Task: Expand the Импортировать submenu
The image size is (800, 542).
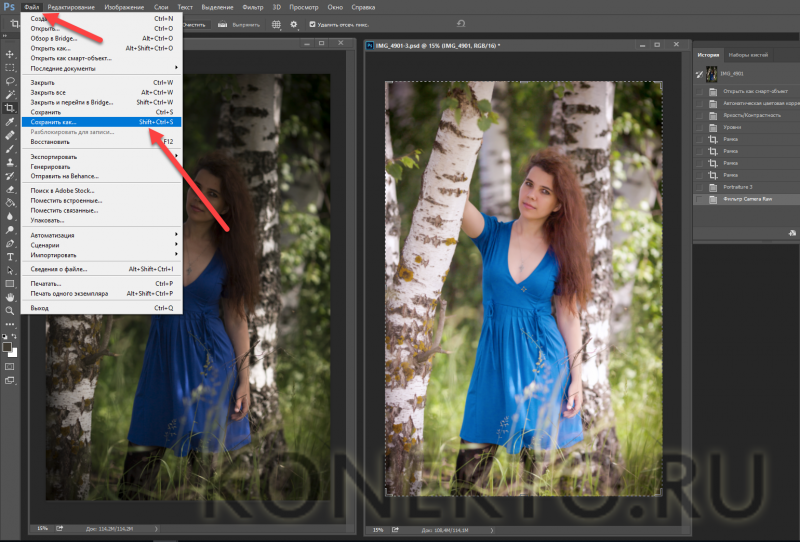Action: click(x=101, y=255)
